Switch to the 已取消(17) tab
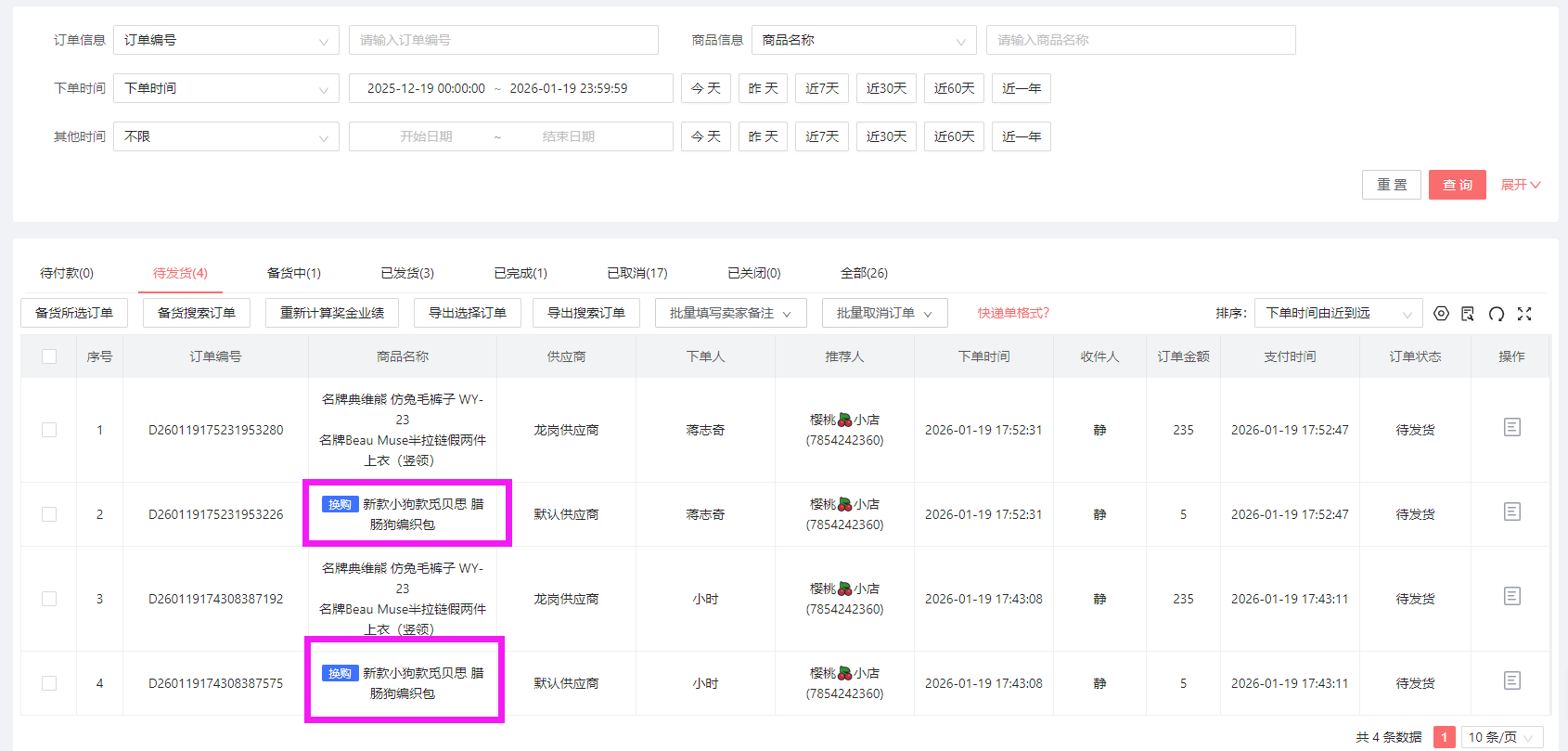The width and height of the screenshot is (1568, 751). pos(637,273)
